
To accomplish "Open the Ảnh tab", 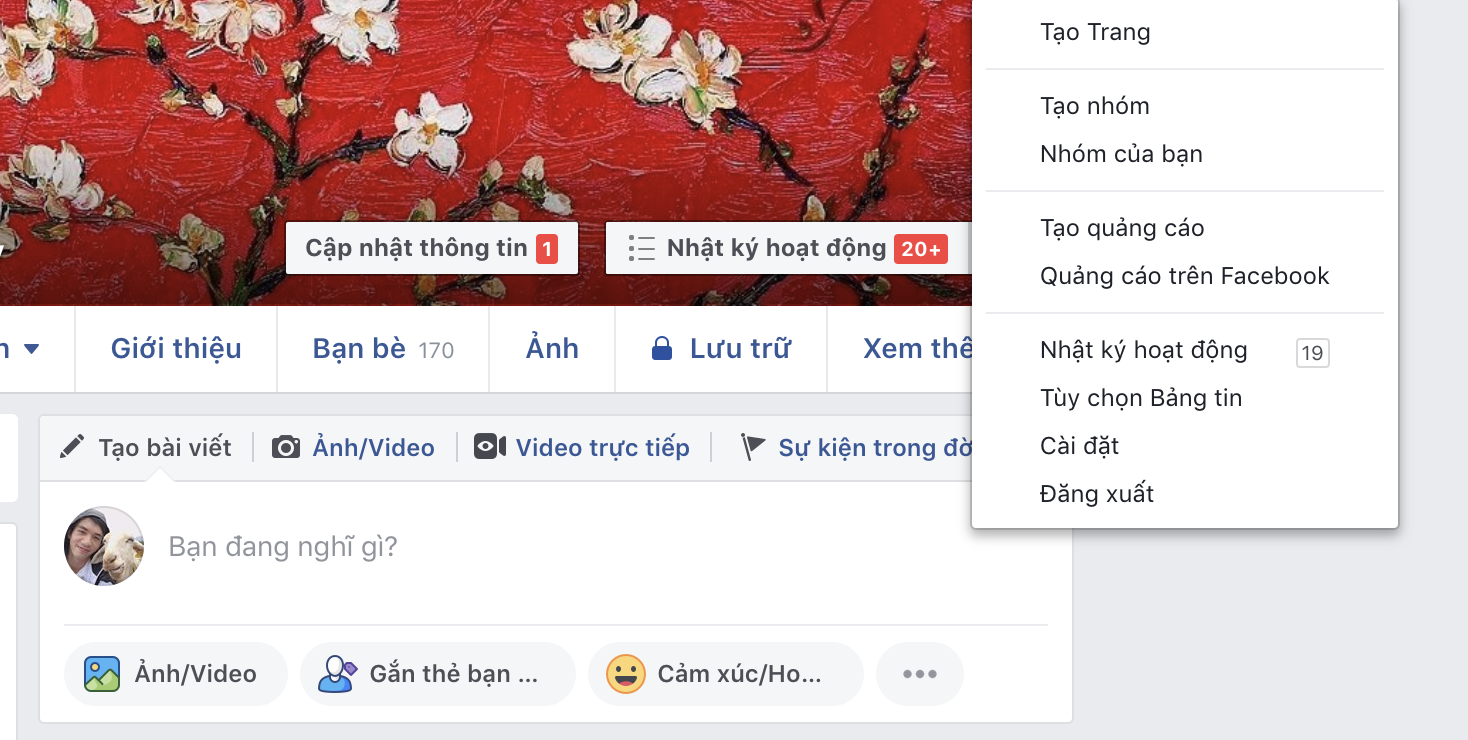I will (x=552, y=349).
